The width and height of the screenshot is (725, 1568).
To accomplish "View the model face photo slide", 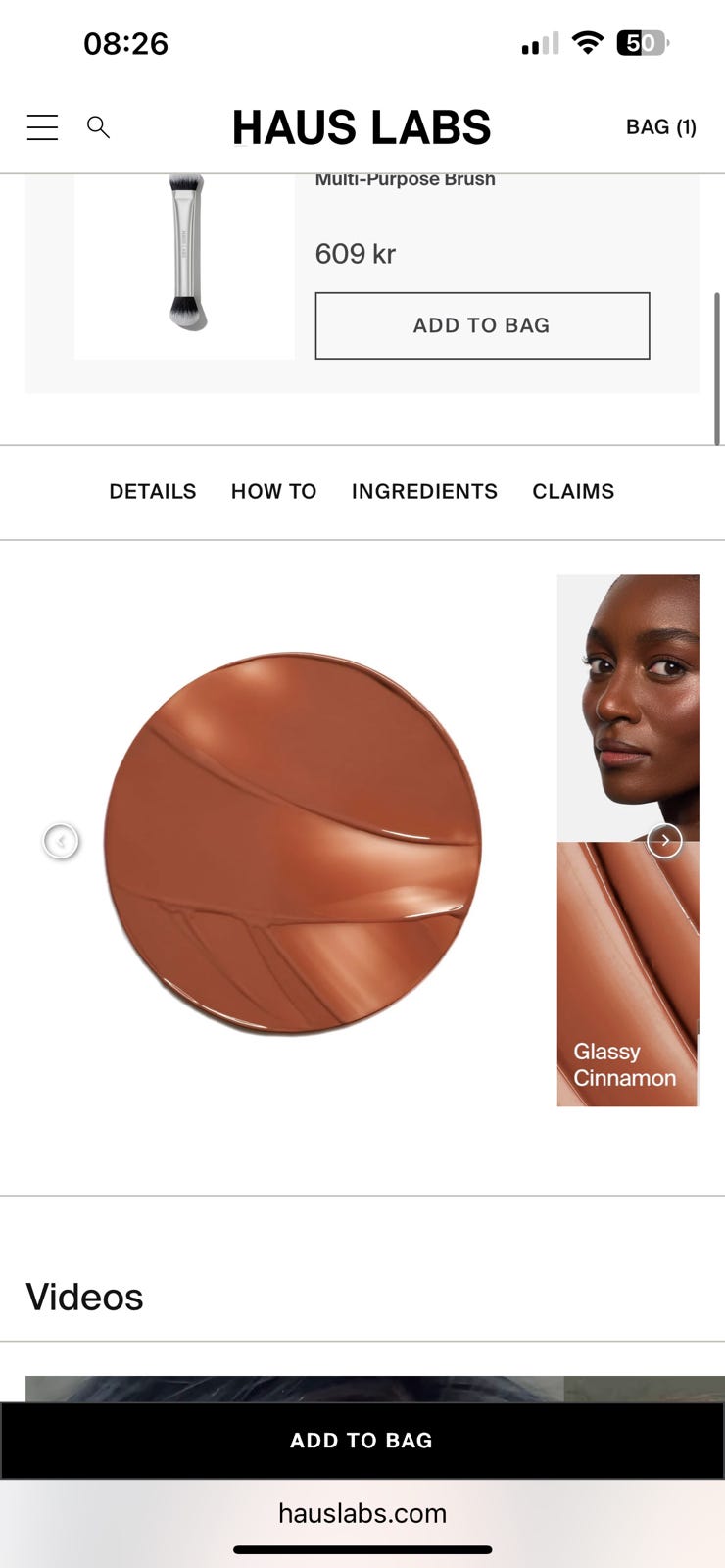I will click(628, 708).
